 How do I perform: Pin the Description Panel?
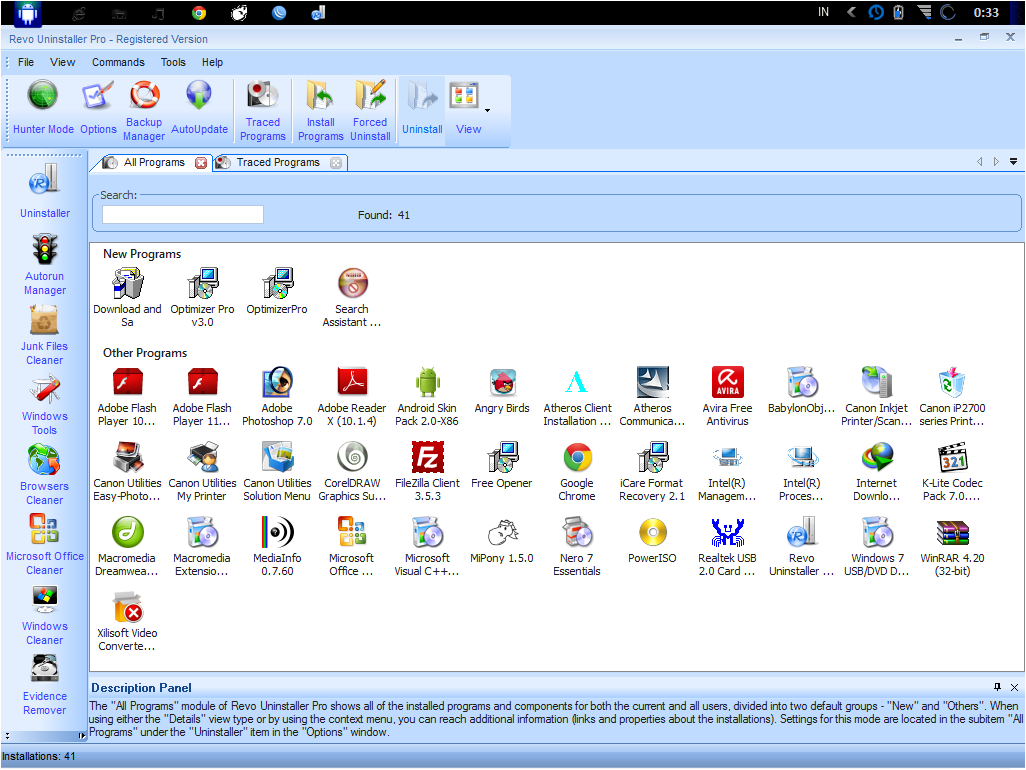point(997,687)
